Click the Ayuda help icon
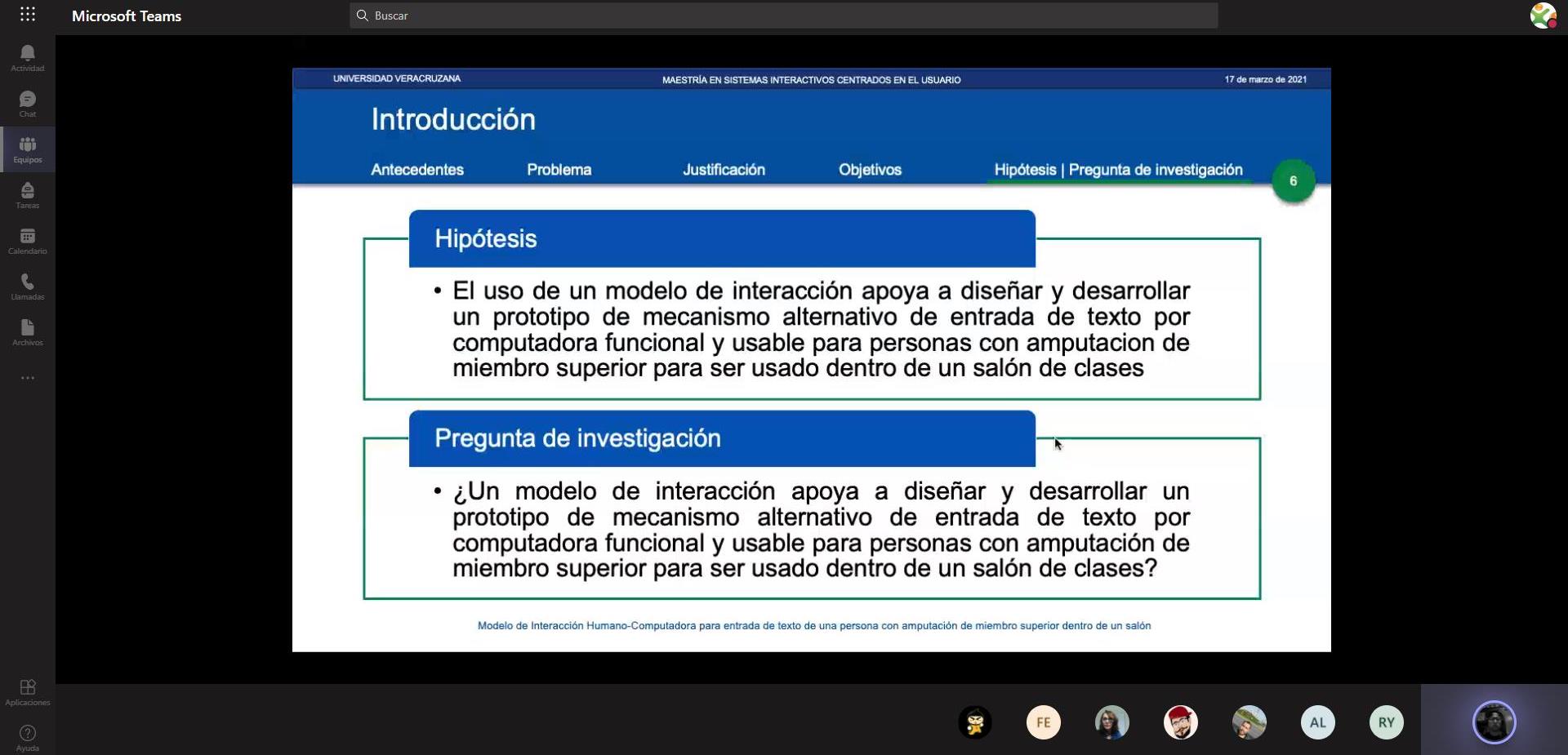 coord(27,737)
